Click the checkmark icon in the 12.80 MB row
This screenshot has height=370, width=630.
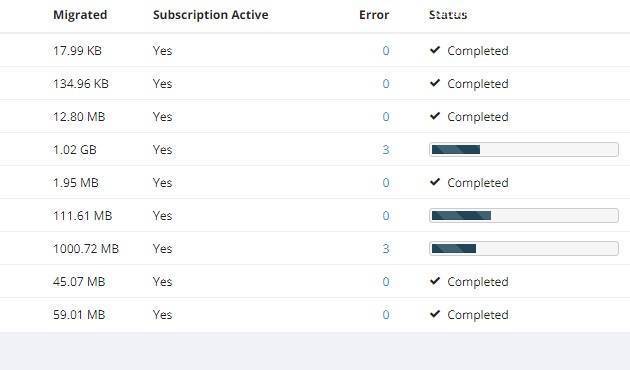(x=435, y=116)
